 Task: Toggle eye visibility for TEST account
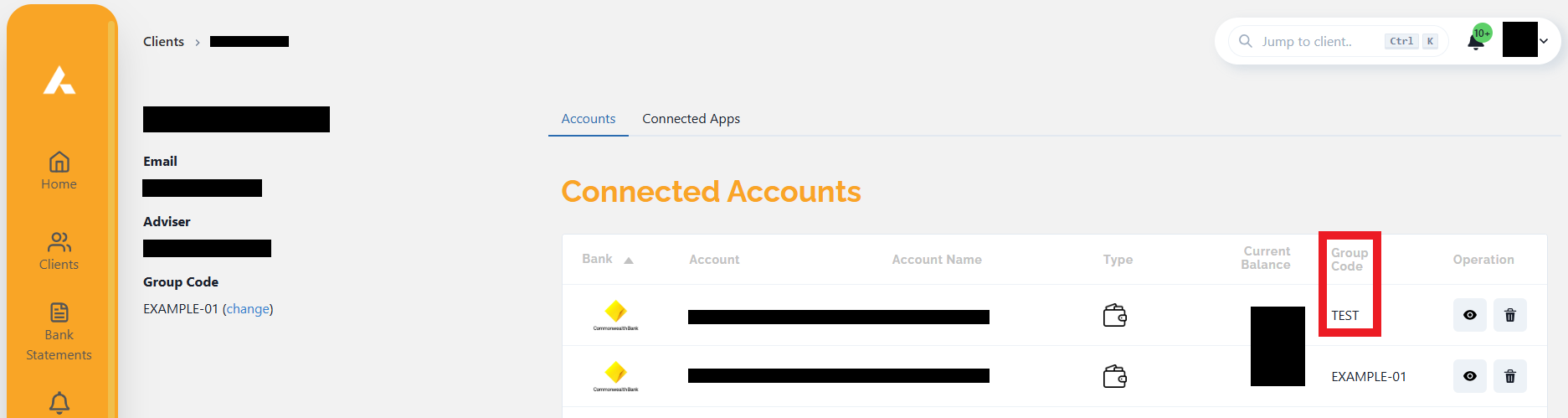(1469, 316)
